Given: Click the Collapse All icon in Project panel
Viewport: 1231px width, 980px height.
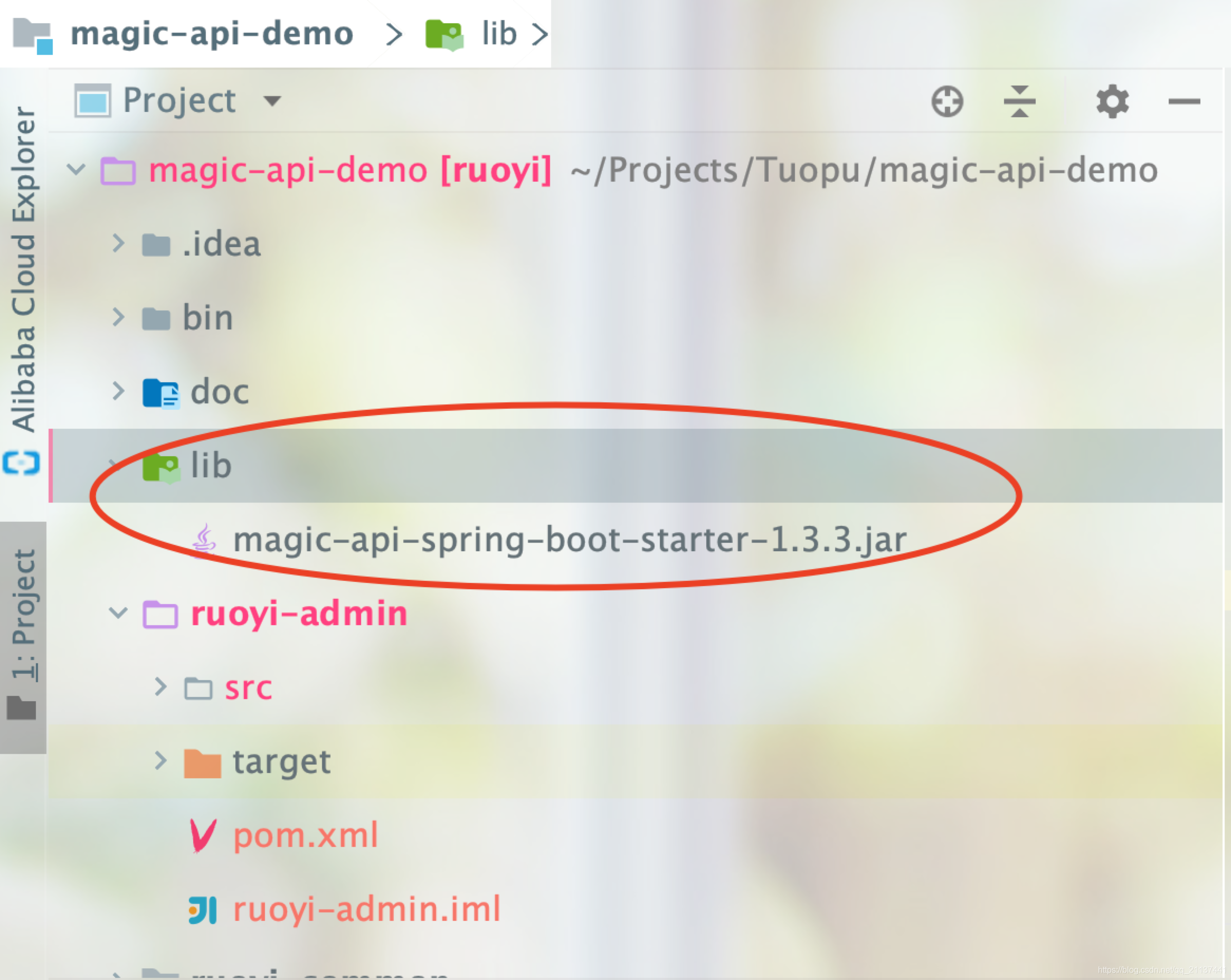Looking at the screenshot, I should 1019,102.
